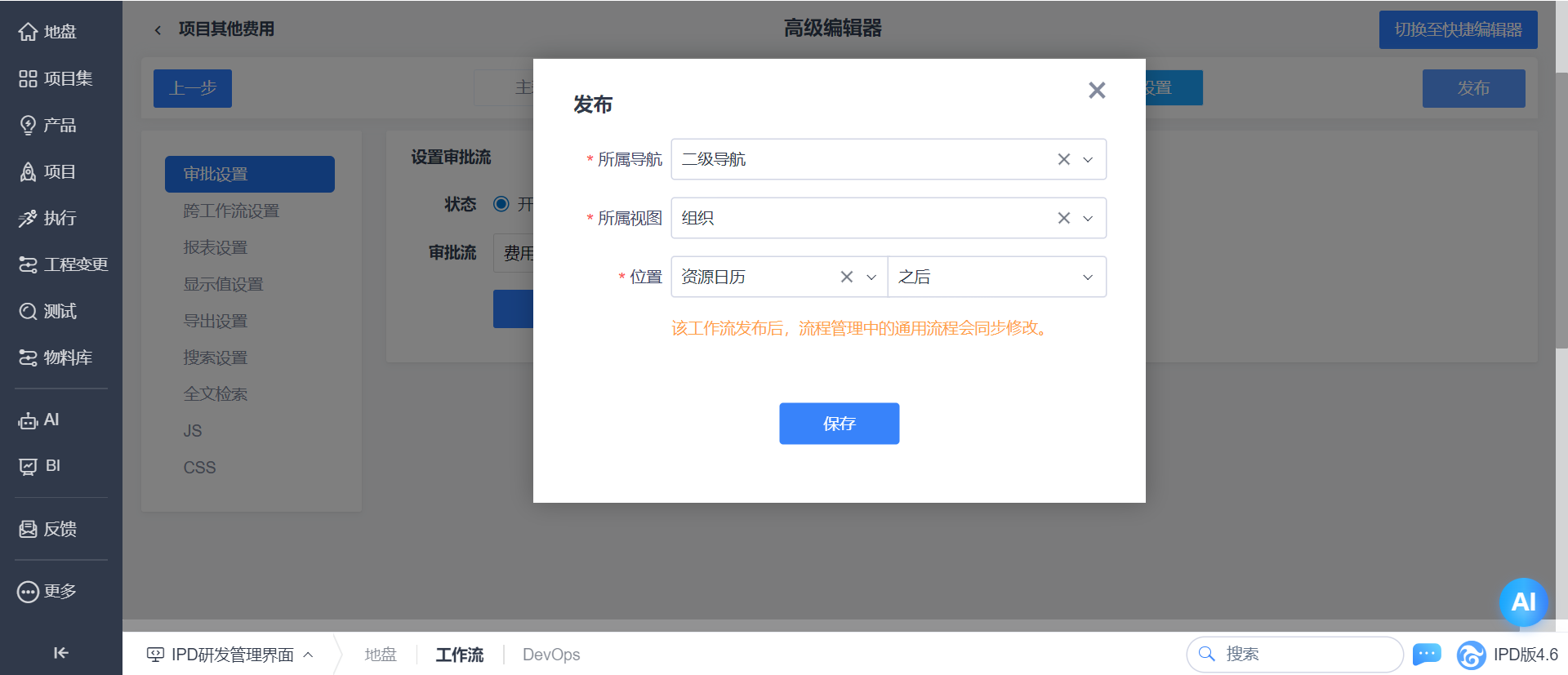Open the 项目 rocket icon
1568x675 pixels.
click(29, 171)
